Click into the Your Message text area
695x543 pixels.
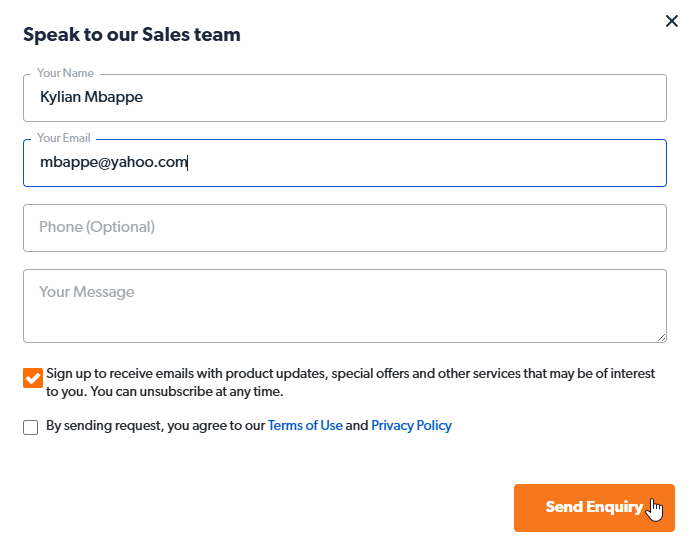pos(345,306)
